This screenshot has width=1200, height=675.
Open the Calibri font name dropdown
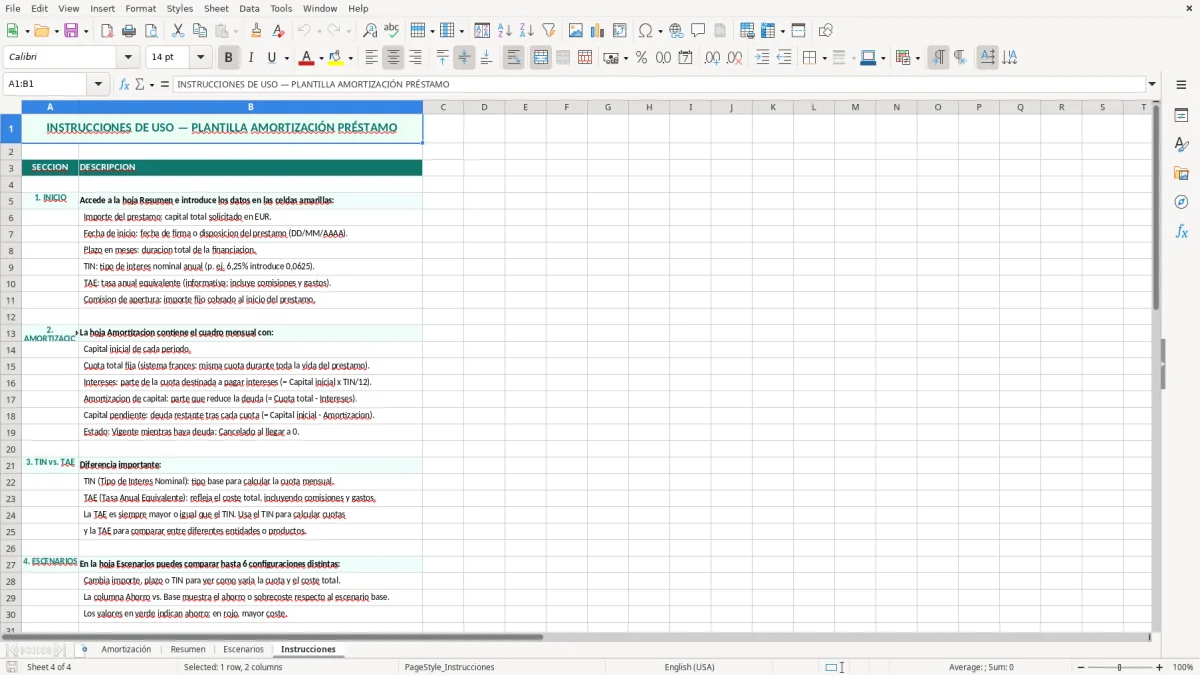pyautogui.click(x=127, y=58)
